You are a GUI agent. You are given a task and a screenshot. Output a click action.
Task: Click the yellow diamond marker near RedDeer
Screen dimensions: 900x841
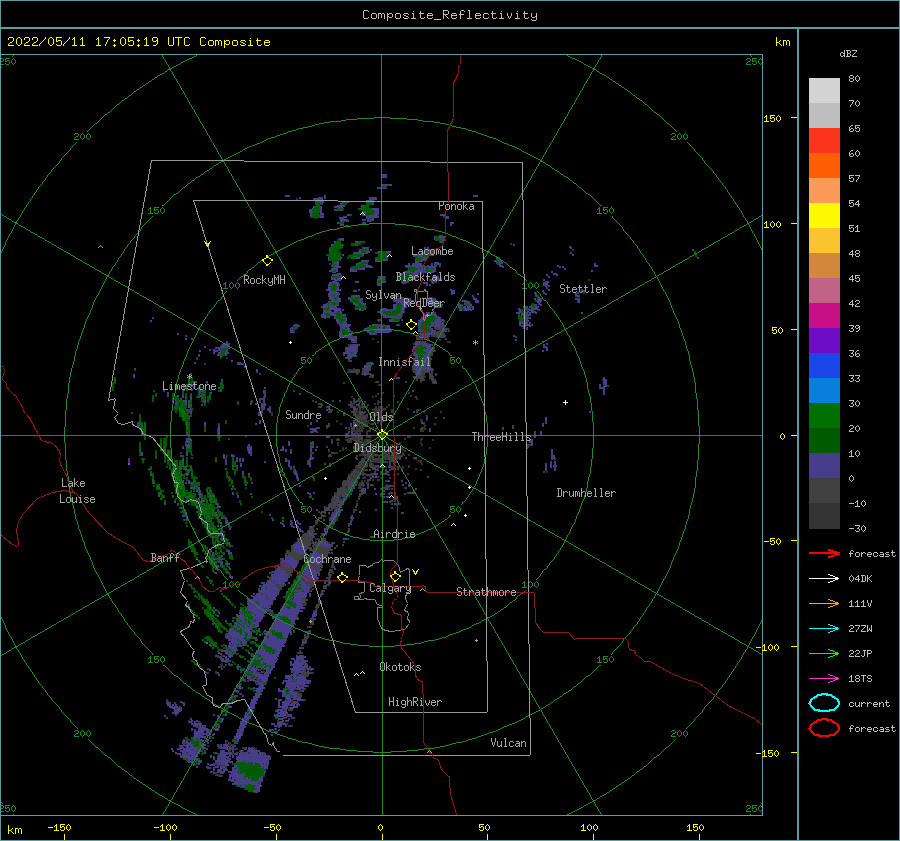click(411, 325)
